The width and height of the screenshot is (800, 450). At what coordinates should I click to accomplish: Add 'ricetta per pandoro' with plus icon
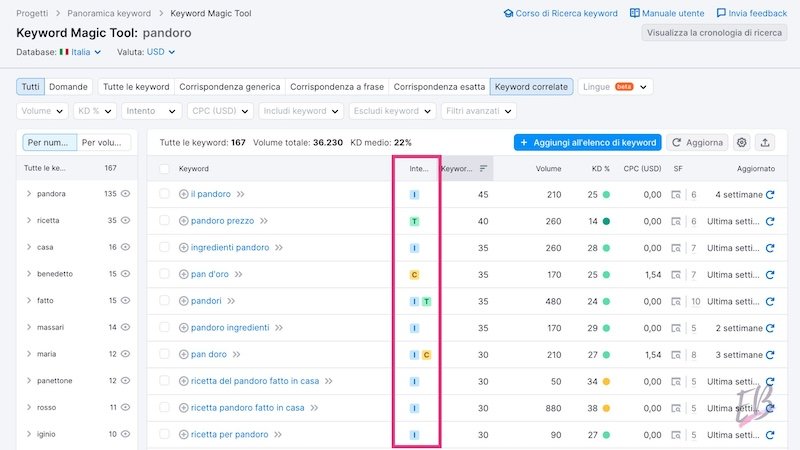[x=184, y=435]
